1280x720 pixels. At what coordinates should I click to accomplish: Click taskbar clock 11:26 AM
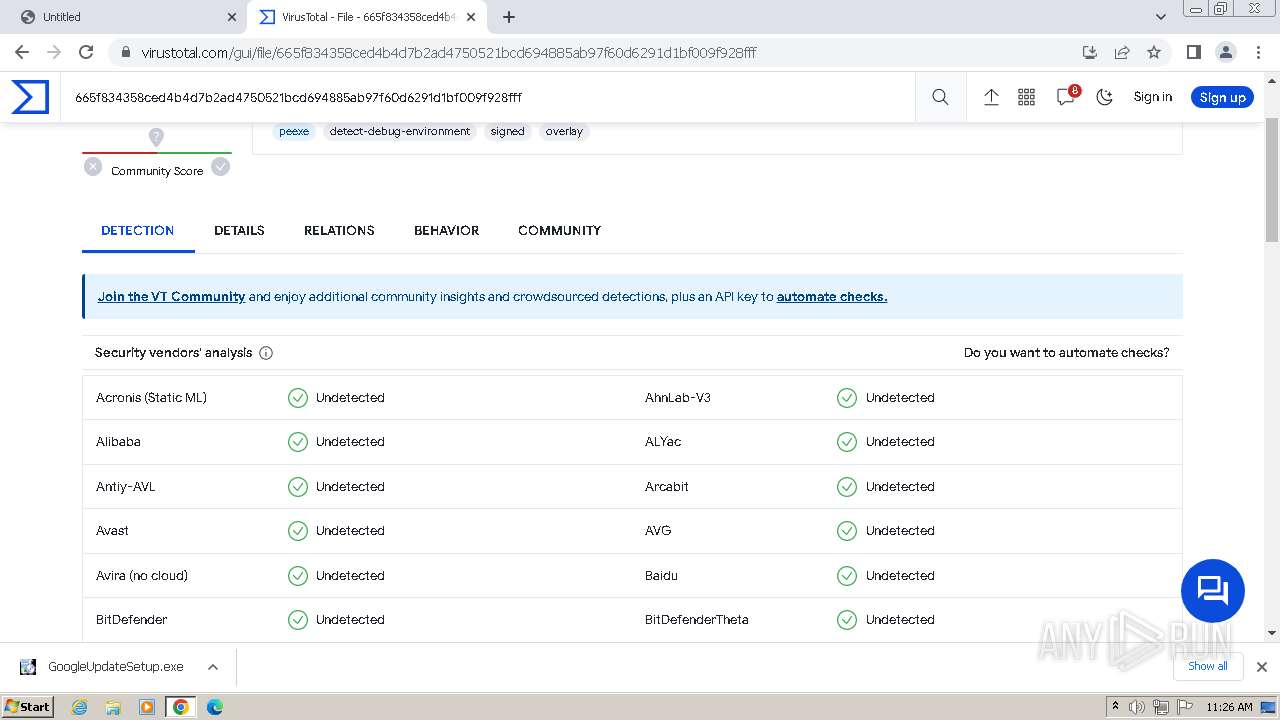click(x=1229, y=707)
